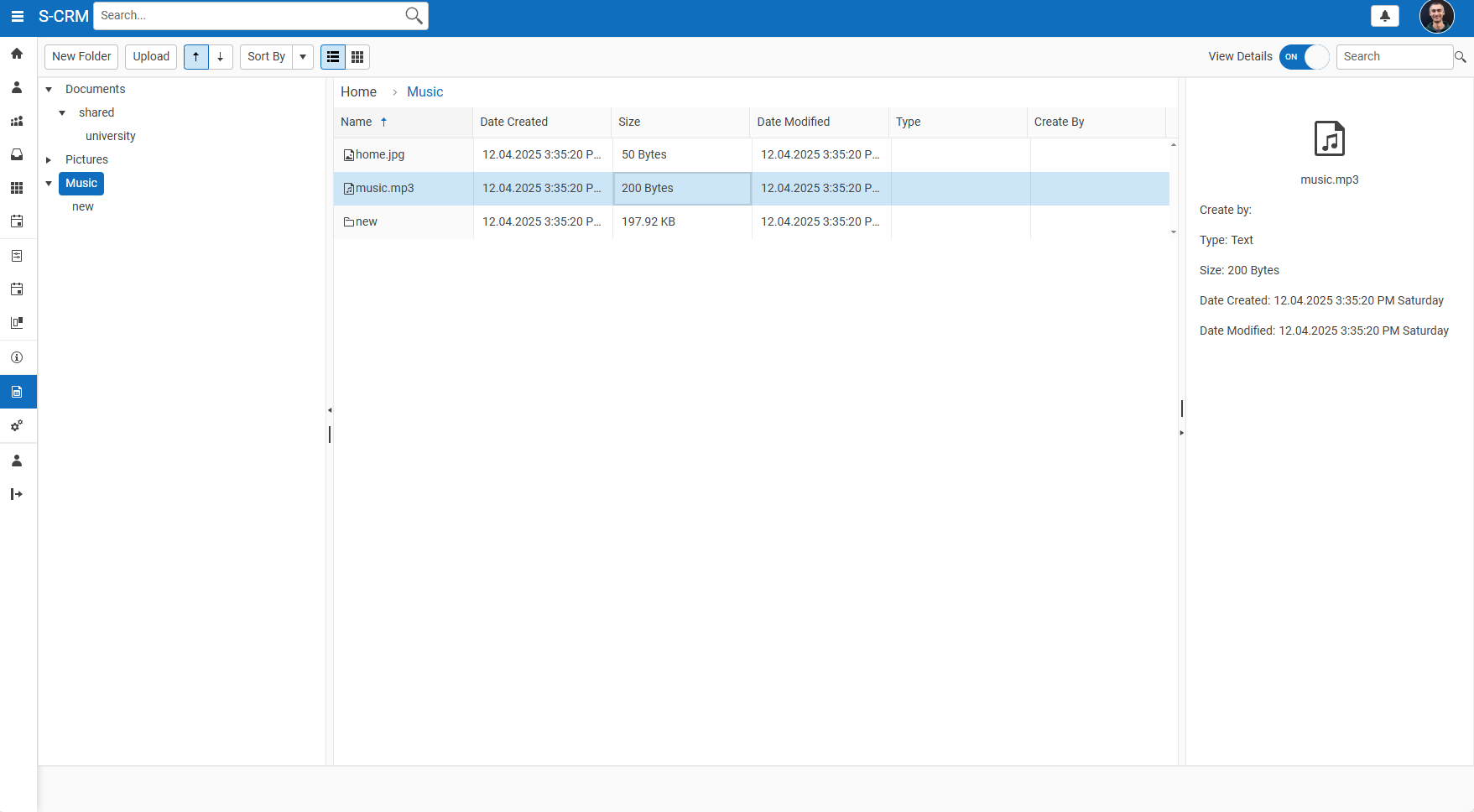Select the new folder row in list
Image resolution: width=1474 pixels, height=812 pixels.
click(752, 221)
